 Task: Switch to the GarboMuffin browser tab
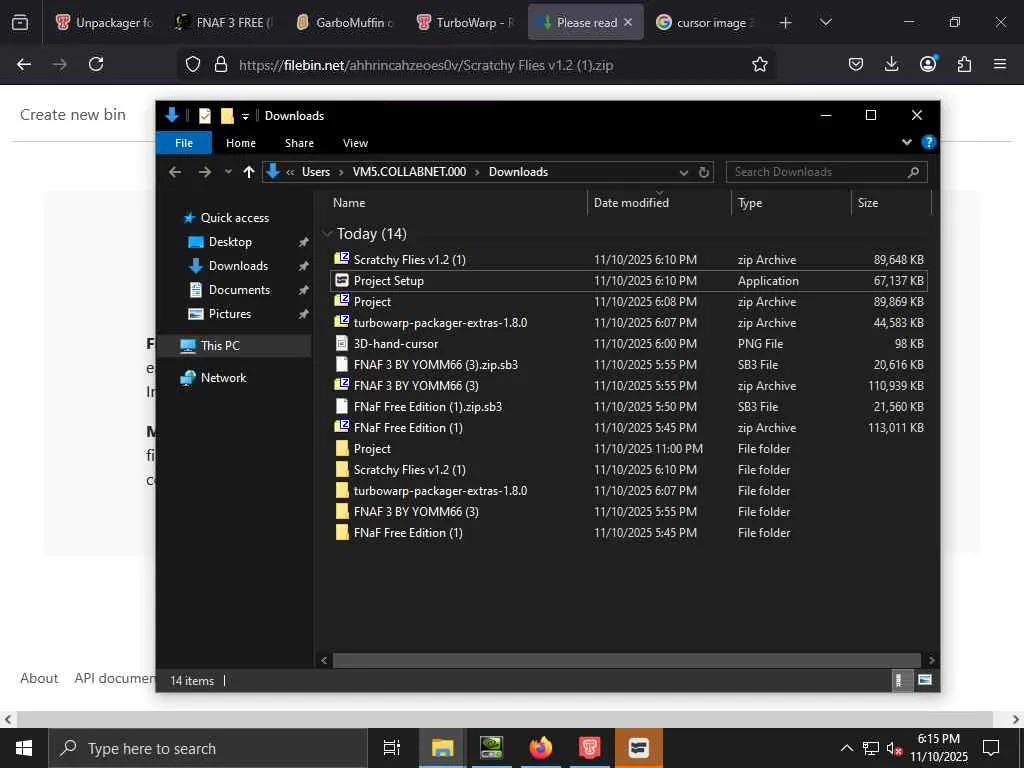[x=345, y=22]
